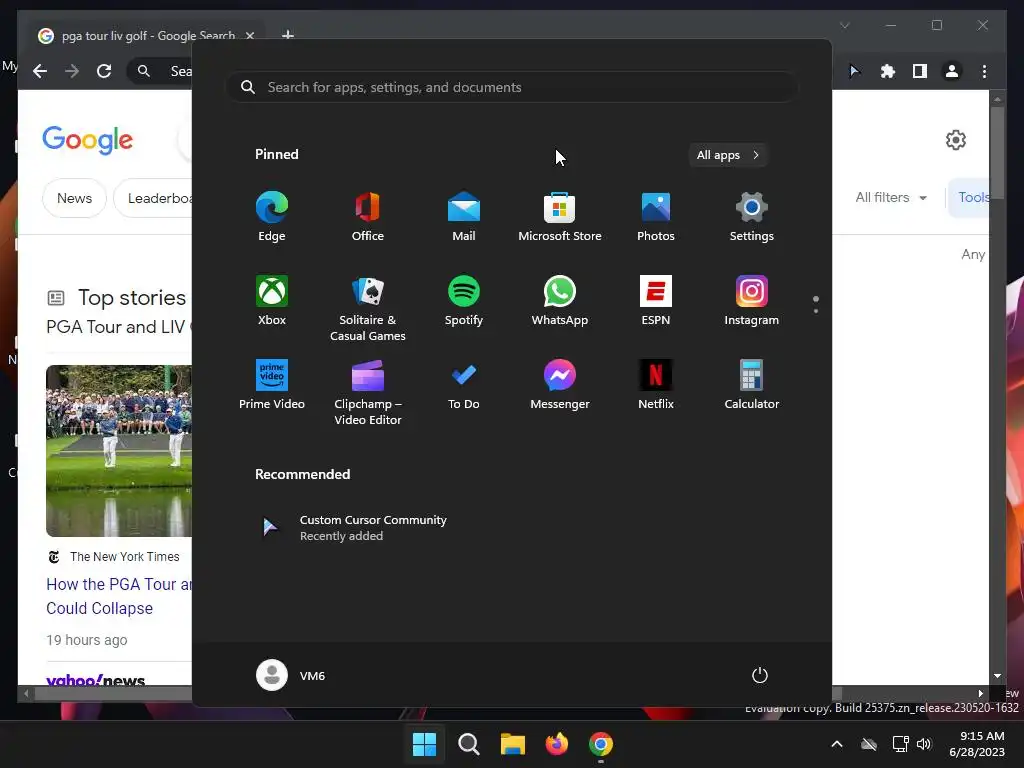The height and width of the screenshot is (768, 1024).
Task: Go back in Chrome
Action: tap(40, 71)
